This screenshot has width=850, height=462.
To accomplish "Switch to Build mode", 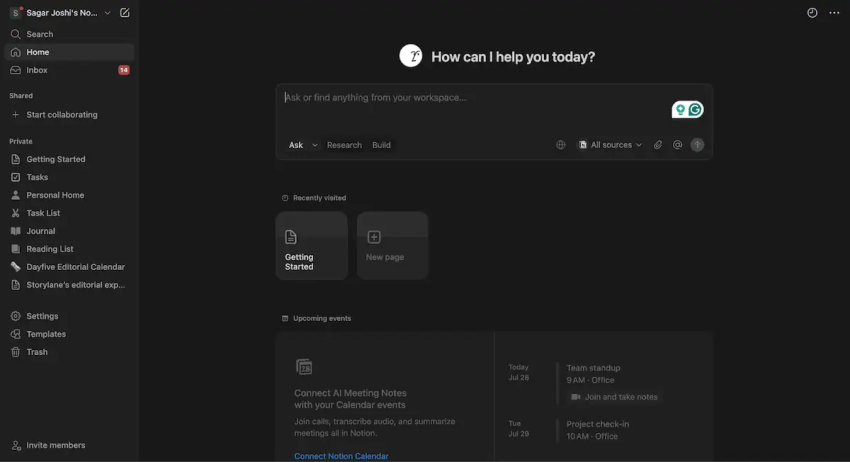I will (x=381, y=145).
